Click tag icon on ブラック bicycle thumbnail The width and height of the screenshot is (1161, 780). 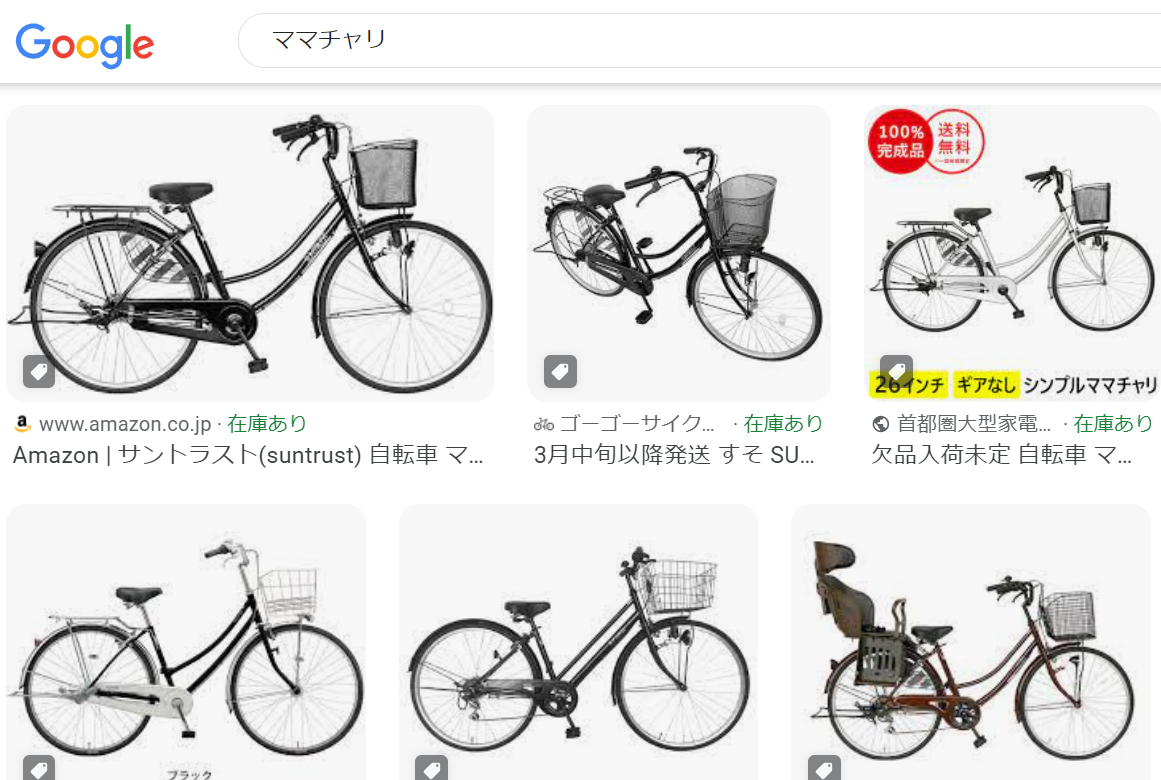39,769
